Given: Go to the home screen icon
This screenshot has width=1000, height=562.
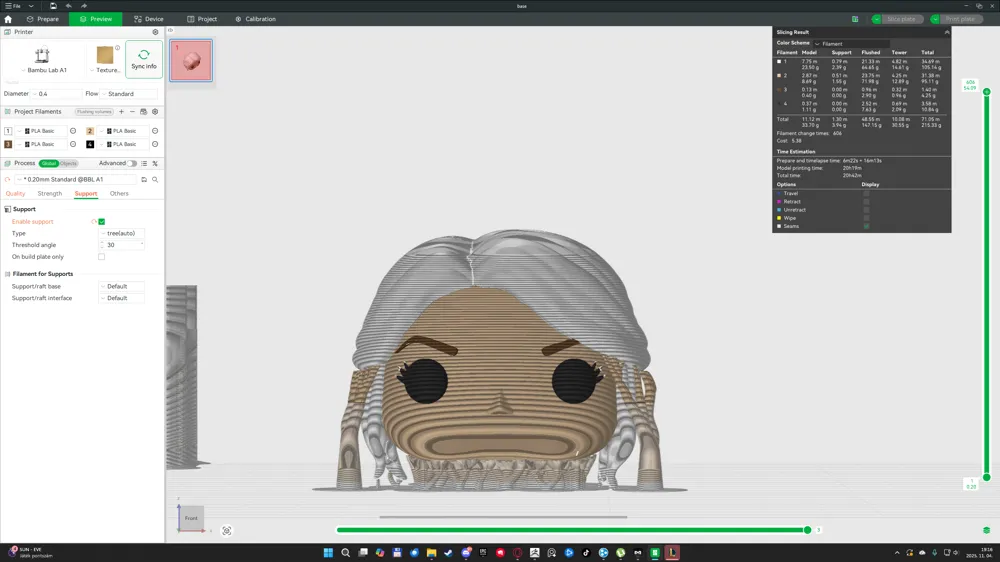Looking at the screenshot, I should click(x=8, y=19).
